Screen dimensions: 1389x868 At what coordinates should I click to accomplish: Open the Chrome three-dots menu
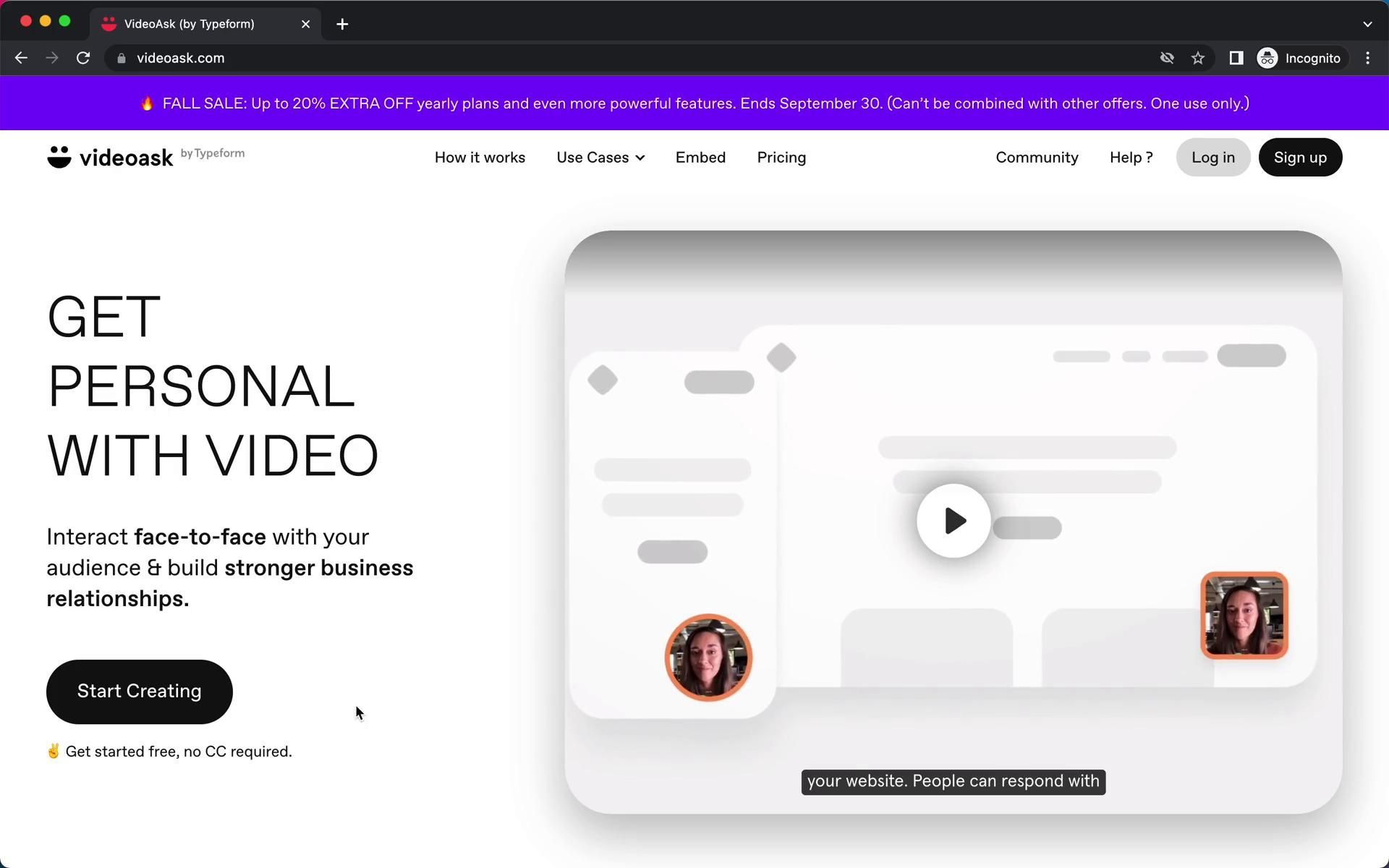click(1367, 58)
